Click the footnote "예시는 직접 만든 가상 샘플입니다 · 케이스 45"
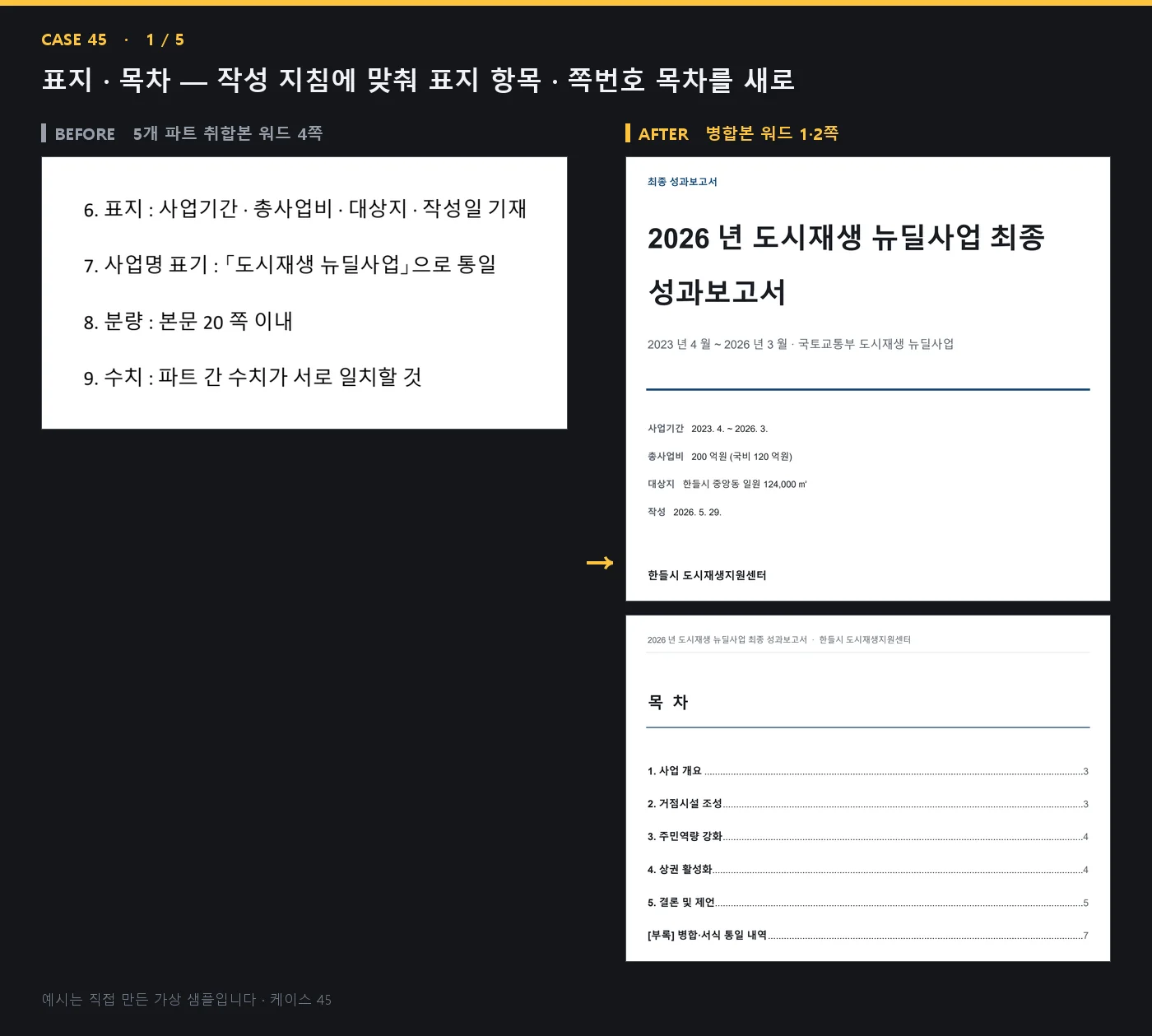Image resolution: width=1152 pixels, height=1036 pixels. tap(187, 1000)
